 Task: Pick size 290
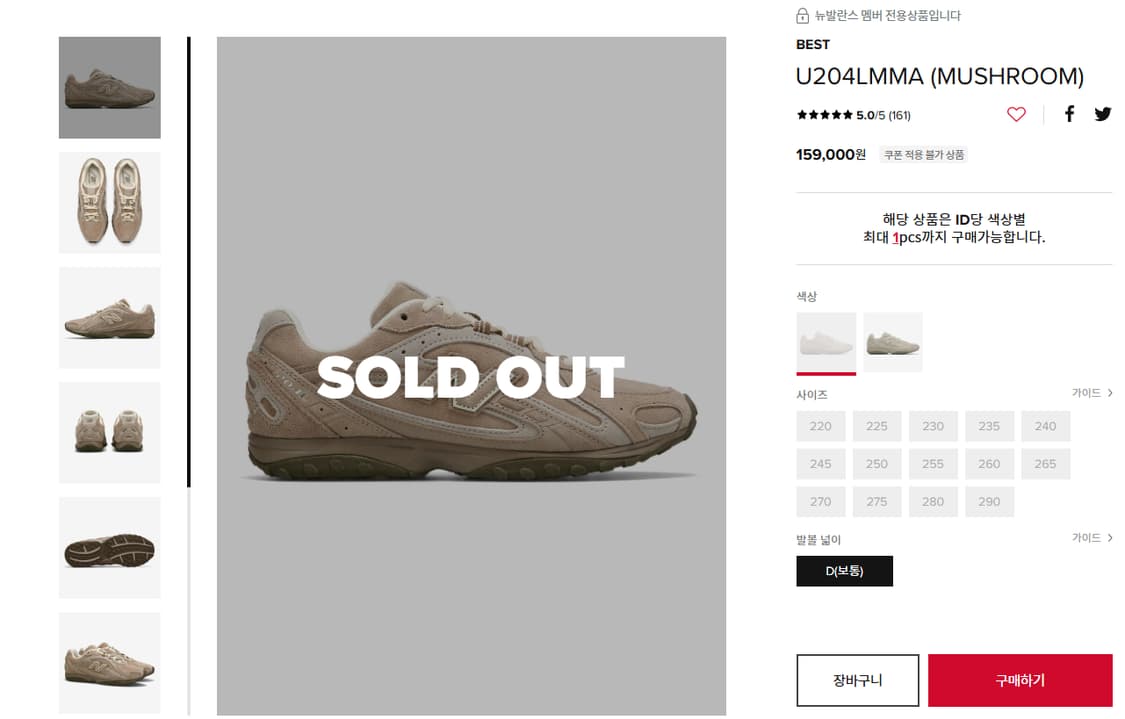989,502
